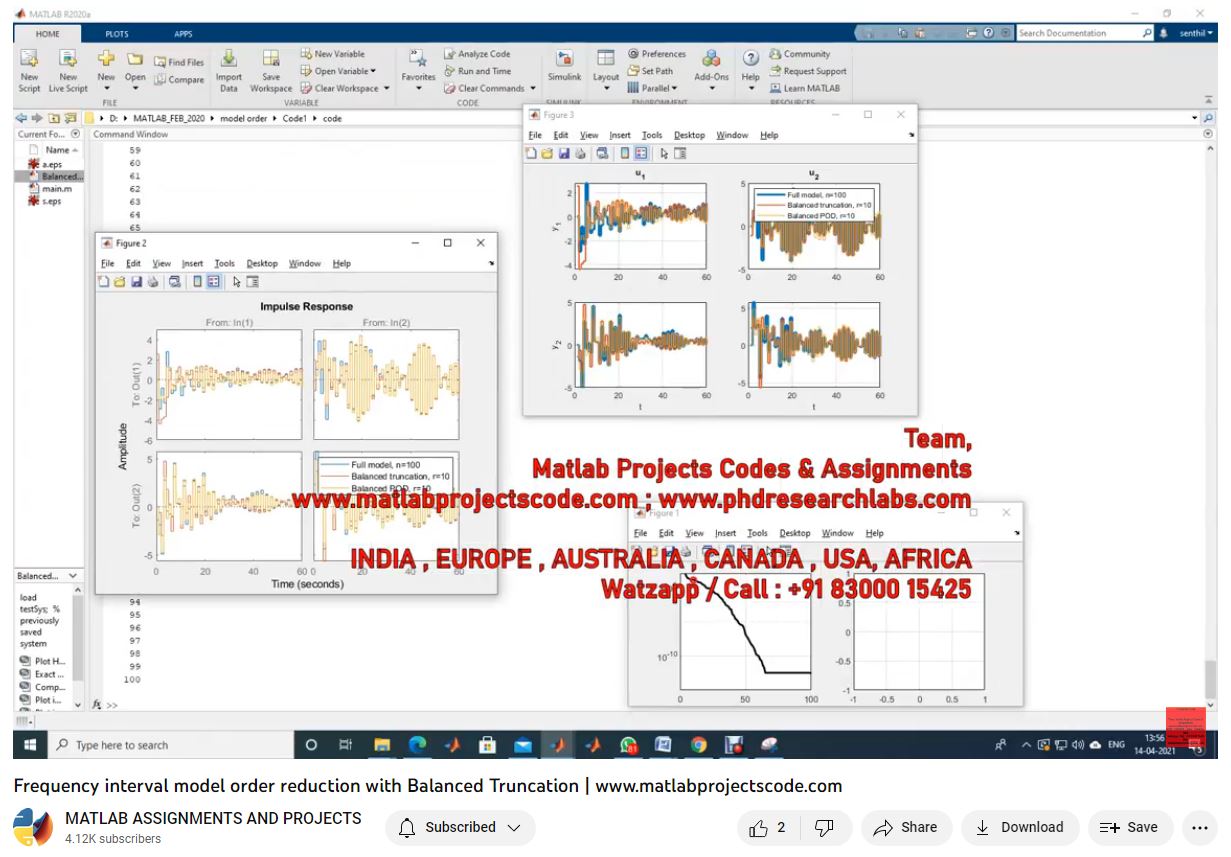The image size is (1231, 857).
Task: Click the Edit Plot arrow in Figure 2 toolbar
Action: 236,282
